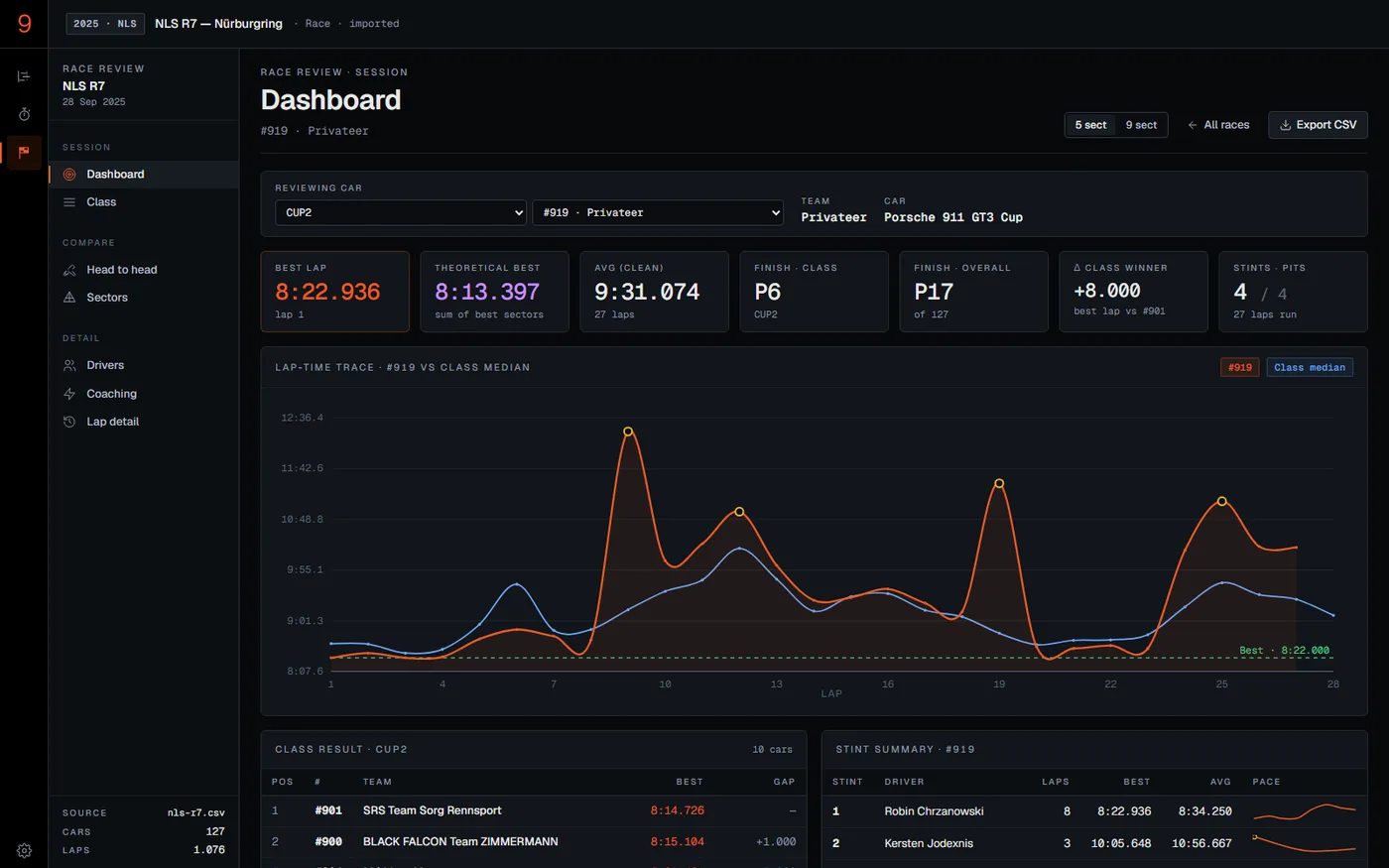
Task: Select the Finish · Overall P17 card
Action: (x=973, y=292)
